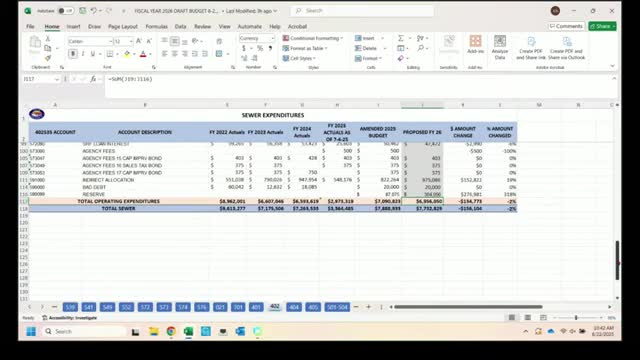The height and width of the screenshot is (360, 640).
Task: Click the Insert Function fx icon
Action: pyautogui.click(x=93, y=79)
